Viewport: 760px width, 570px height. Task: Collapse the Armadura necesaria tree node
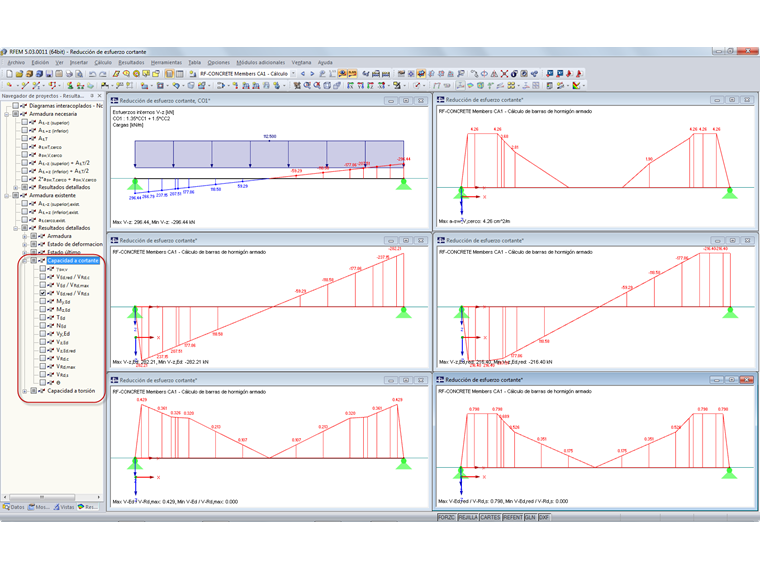[x=7, y=114]
